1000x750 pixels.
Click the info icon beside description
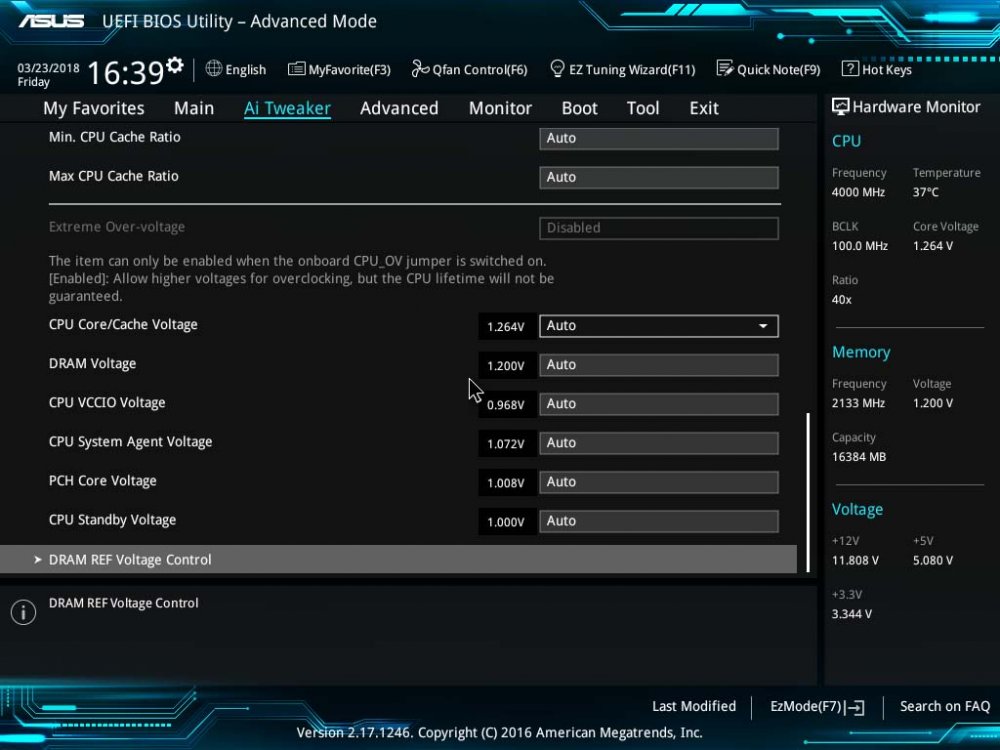(24, 612)
